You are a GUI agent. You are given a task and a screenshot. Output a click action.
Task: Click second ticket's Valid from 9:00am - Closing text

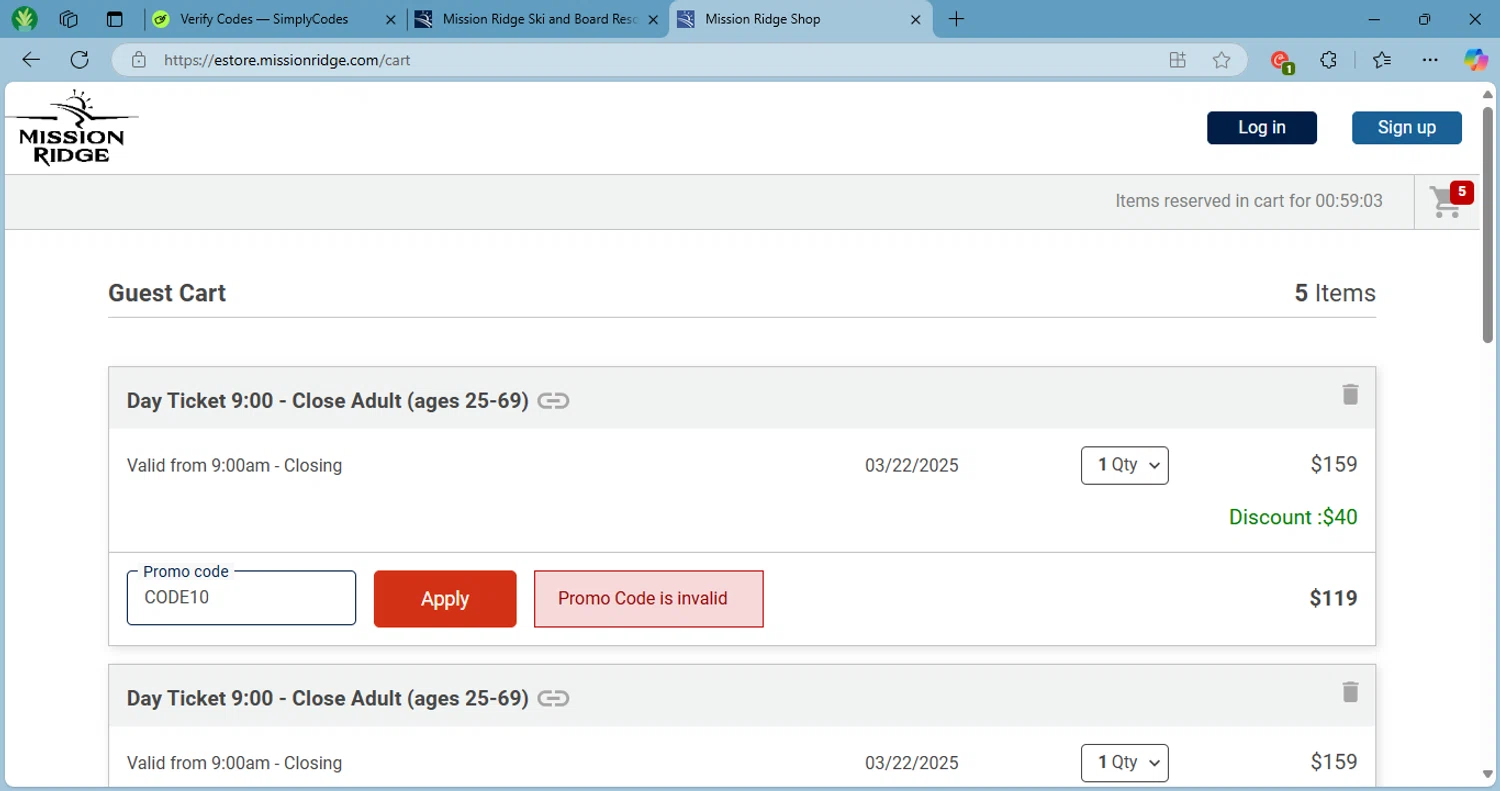pos(234,762)
